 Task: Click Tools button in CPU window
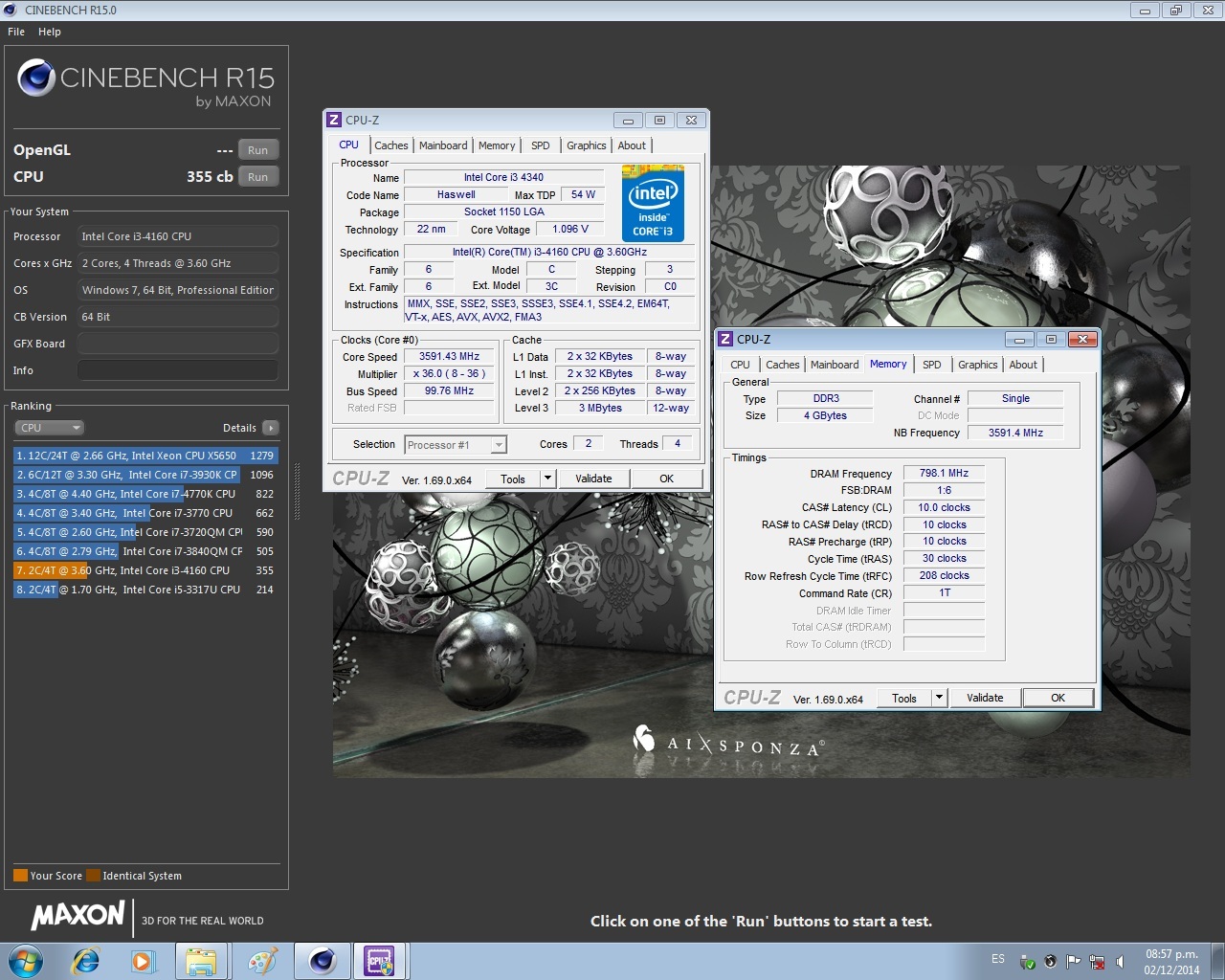pyautogui.click(x=513, y=479)
